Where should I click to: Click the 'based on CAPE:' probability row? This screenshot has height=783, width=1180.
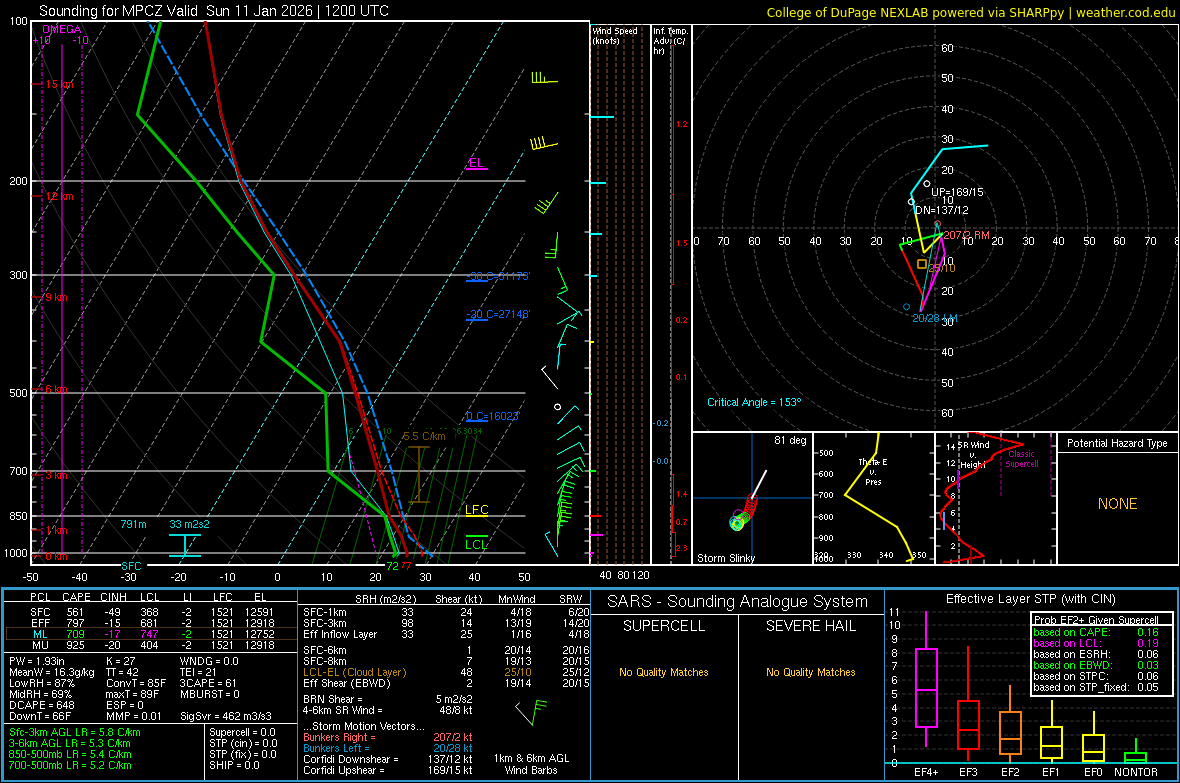coord(1096,632)
